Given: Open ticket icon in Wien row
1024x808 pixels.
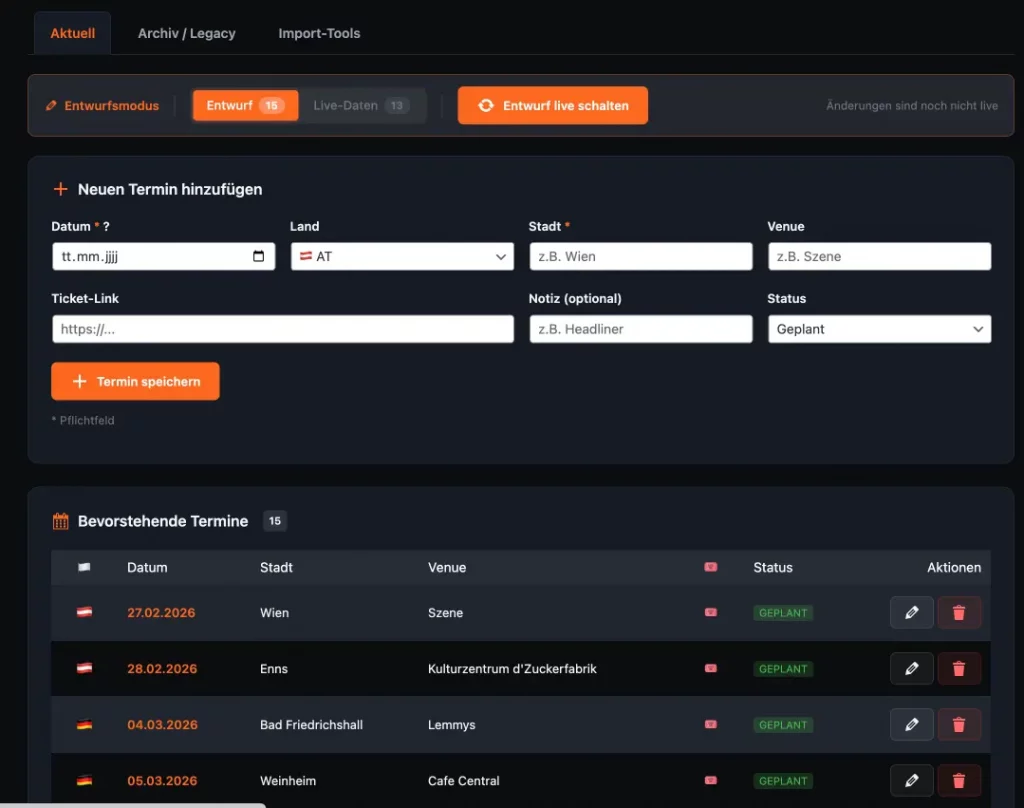Looking at the screenshot, I should pos(711,613).
